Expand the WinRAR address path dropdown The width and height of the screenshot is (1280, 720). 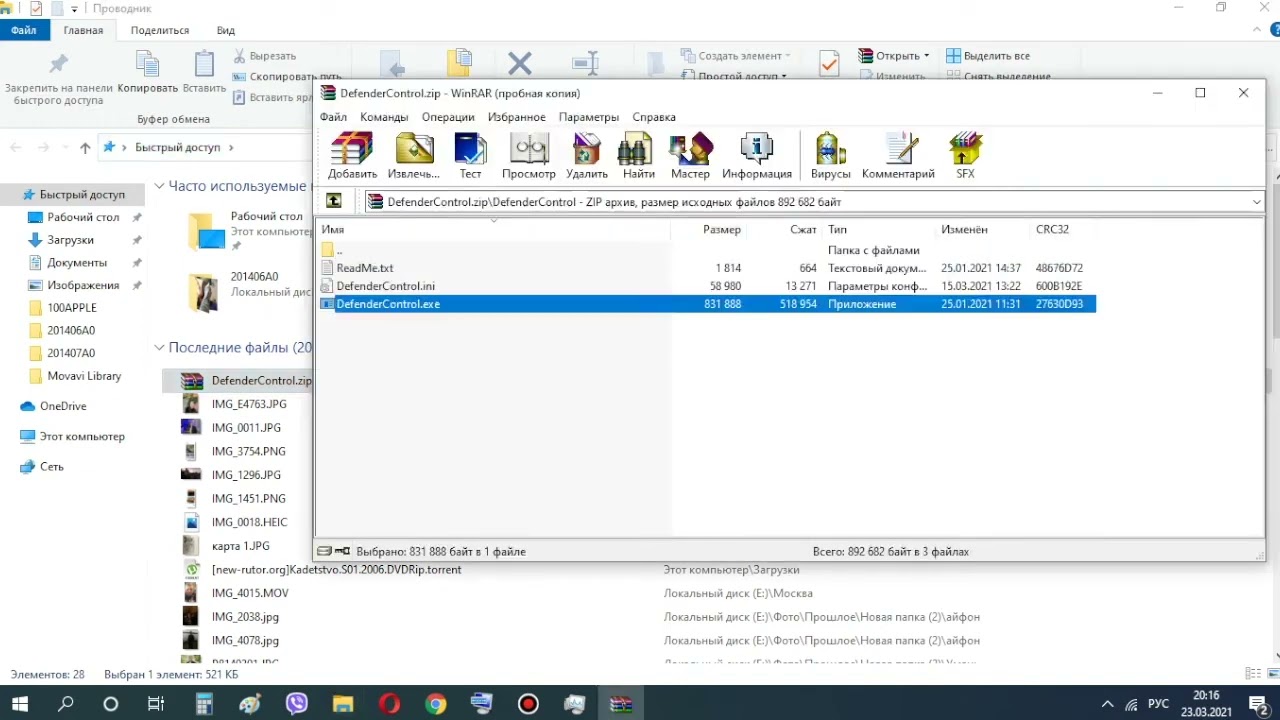1256,202
